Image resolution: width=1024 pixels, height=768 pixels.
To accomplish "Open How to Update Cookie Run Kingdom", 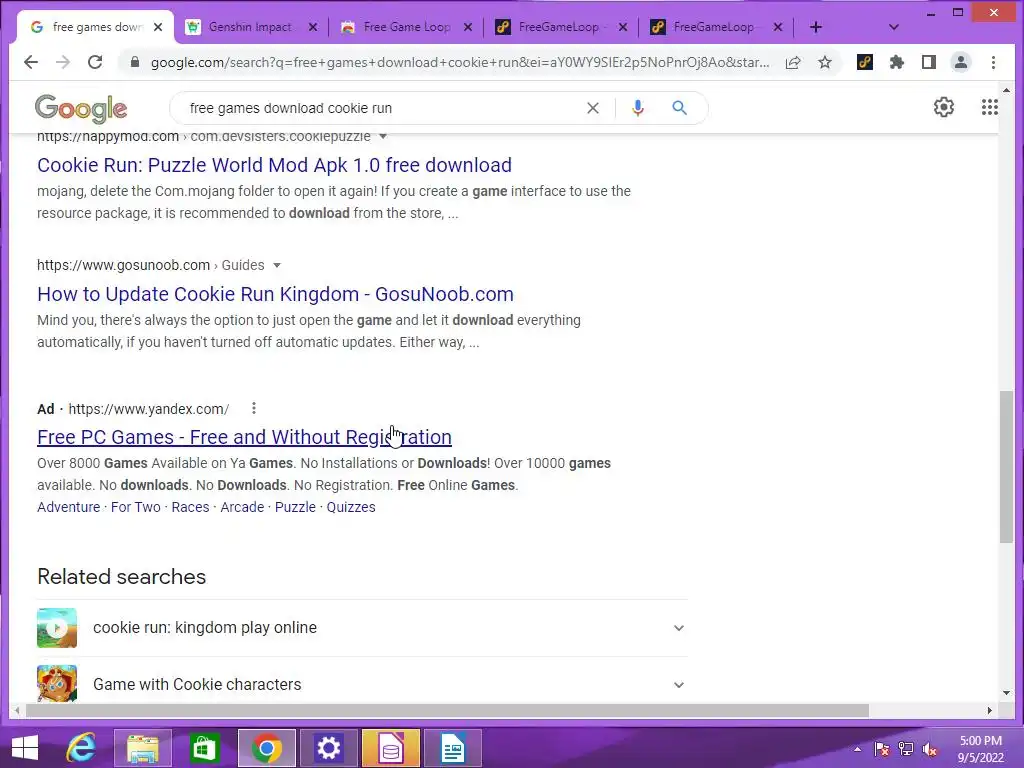I will tap(275, 294).
